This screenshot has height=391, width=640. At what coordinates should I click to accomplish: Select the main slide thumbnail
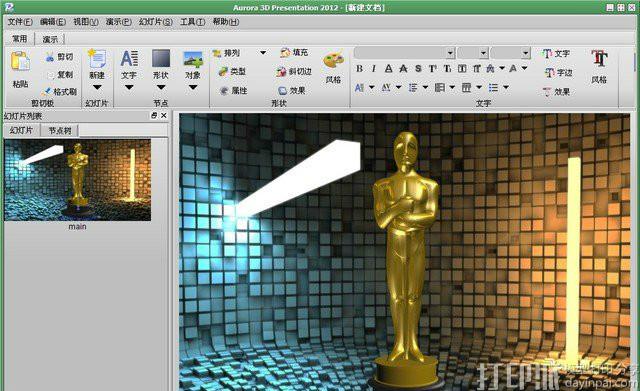coord(78,180)
